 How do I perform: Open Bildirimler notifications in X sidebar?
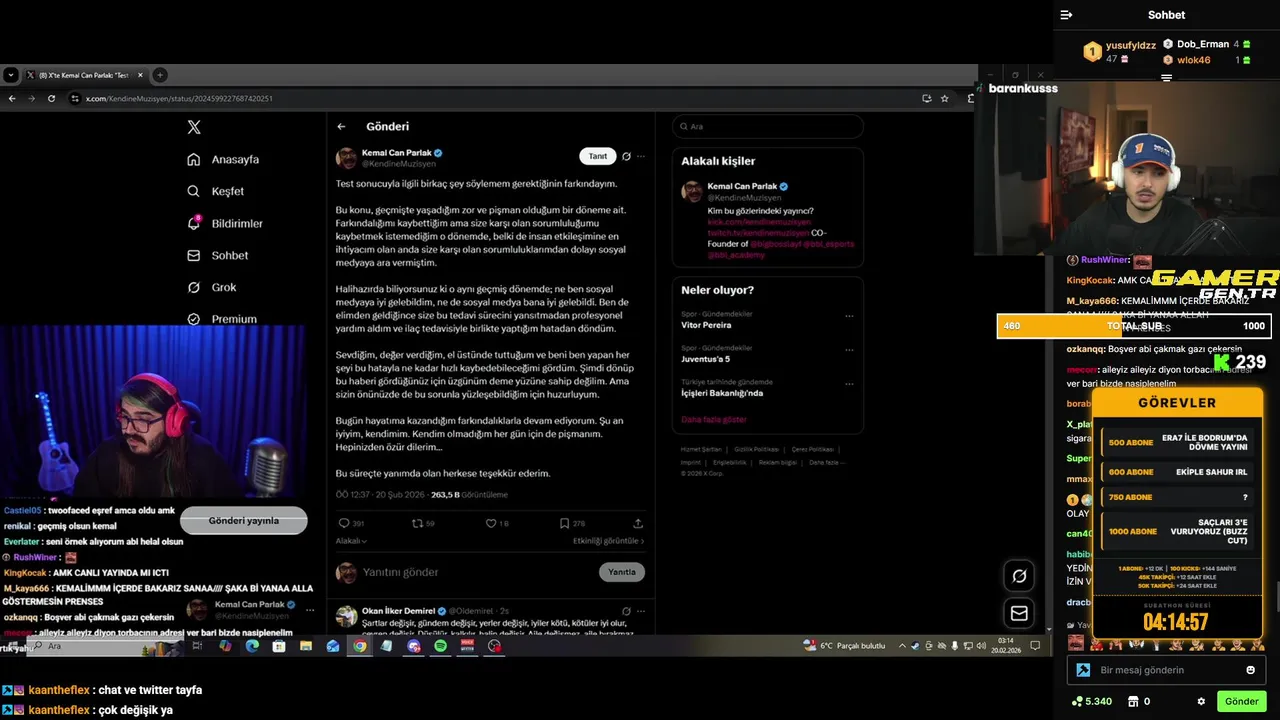[x=225, y=223]
